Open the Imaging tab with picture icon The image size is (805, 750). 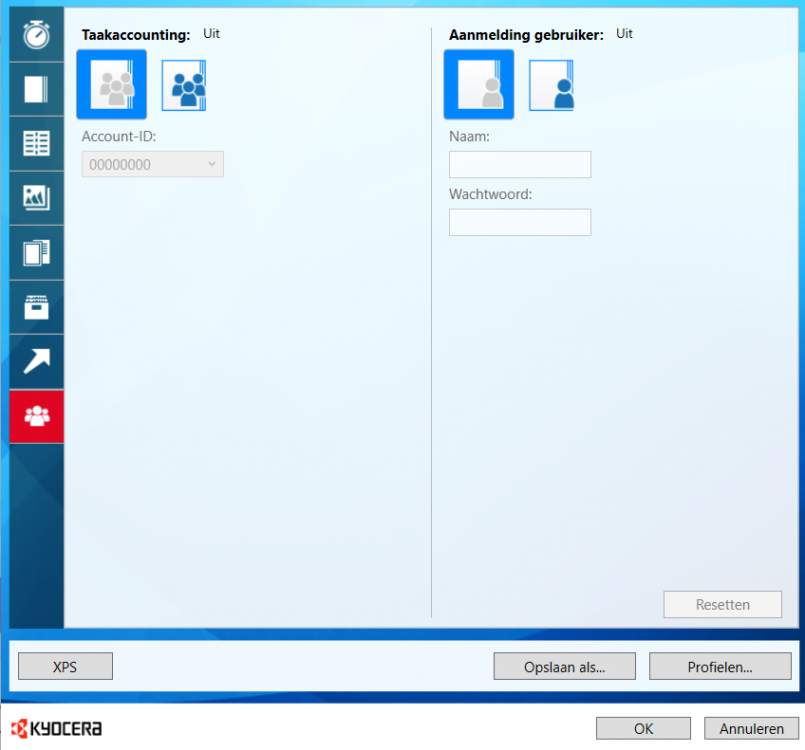coord(36,198)
